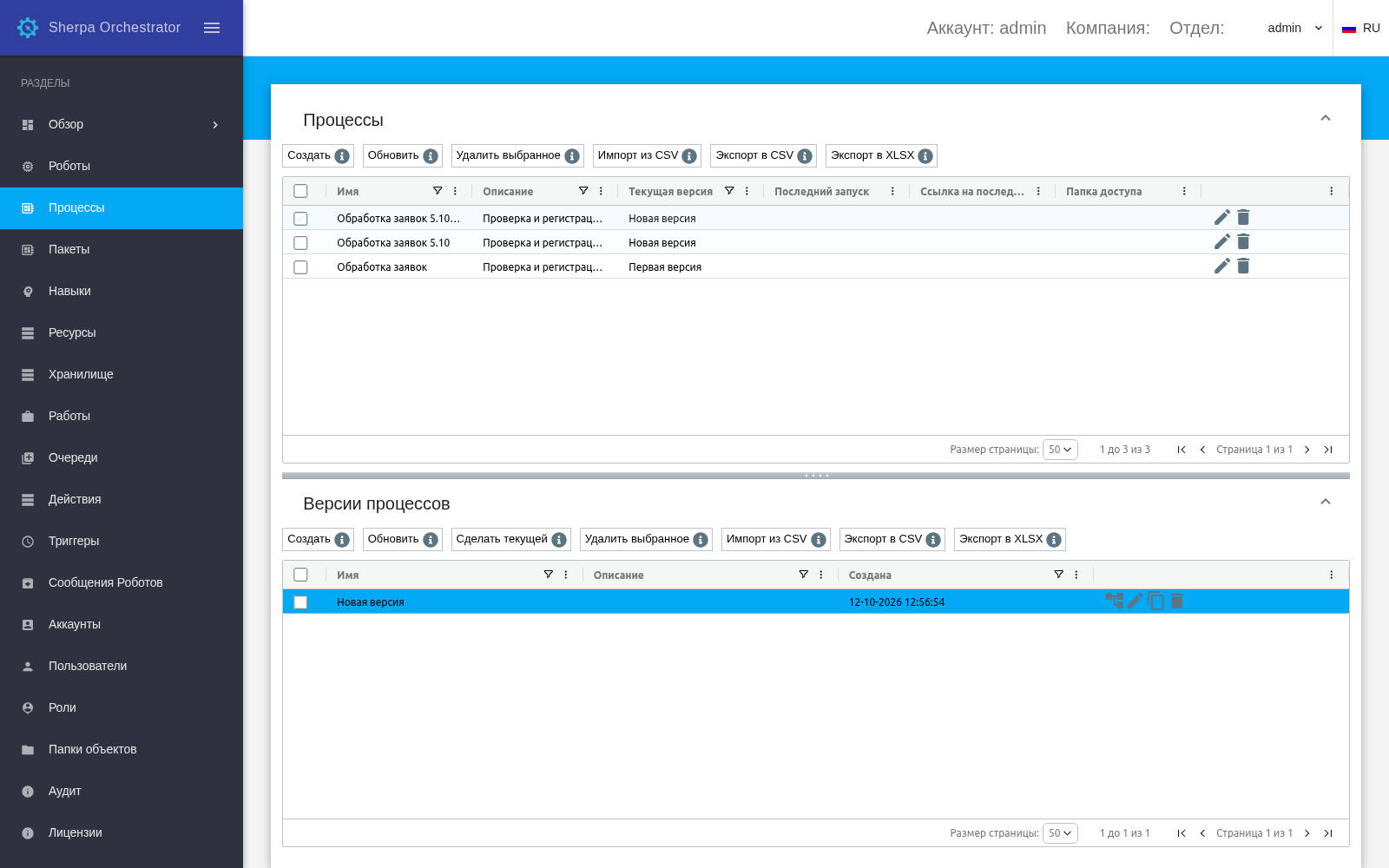Select all rows in Процессы table header
The image size is (1389, 868).
tap(300, 191)
